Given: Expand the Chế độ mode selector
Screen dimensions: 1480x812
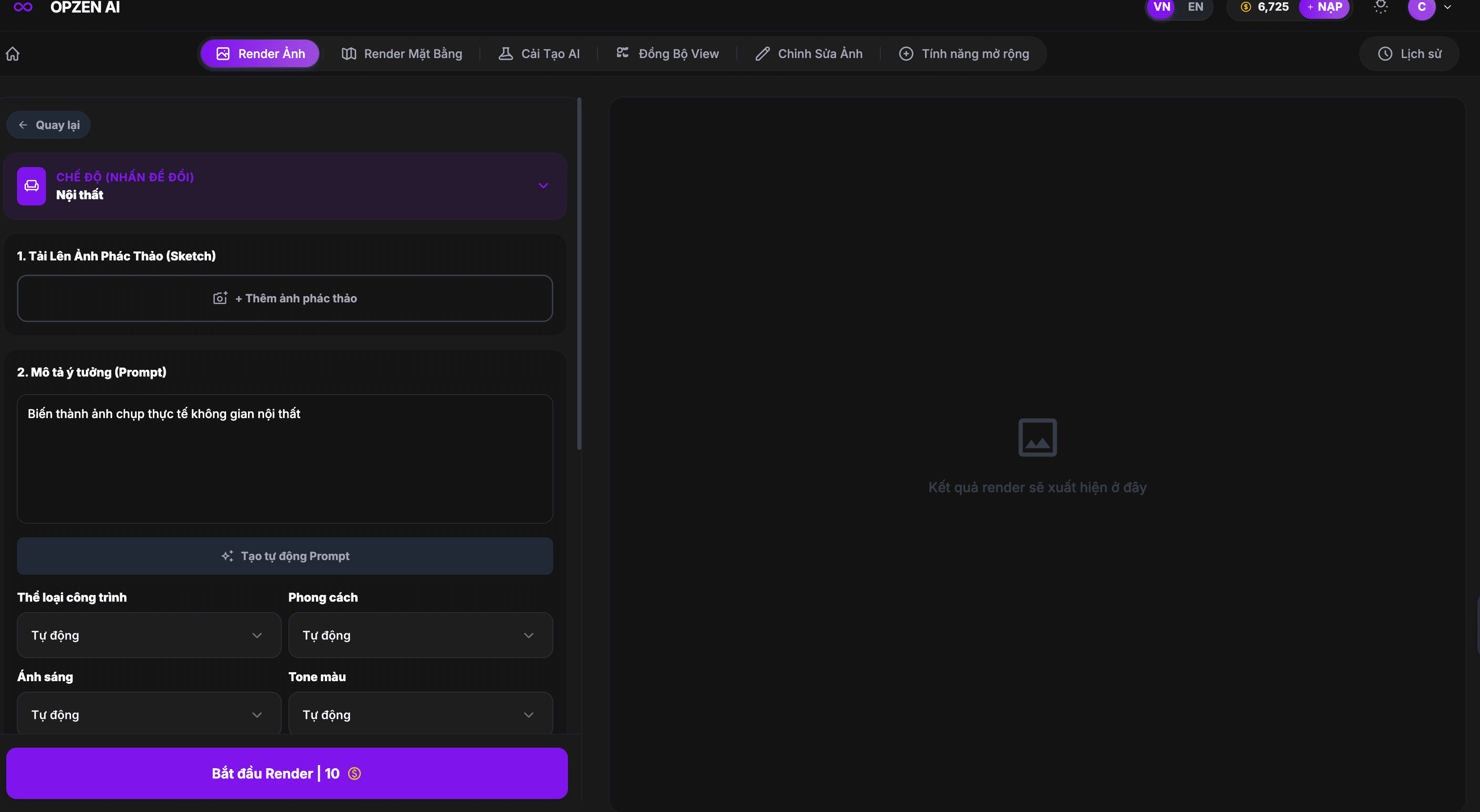Looking at the screenshot, I should coord(543,186).
